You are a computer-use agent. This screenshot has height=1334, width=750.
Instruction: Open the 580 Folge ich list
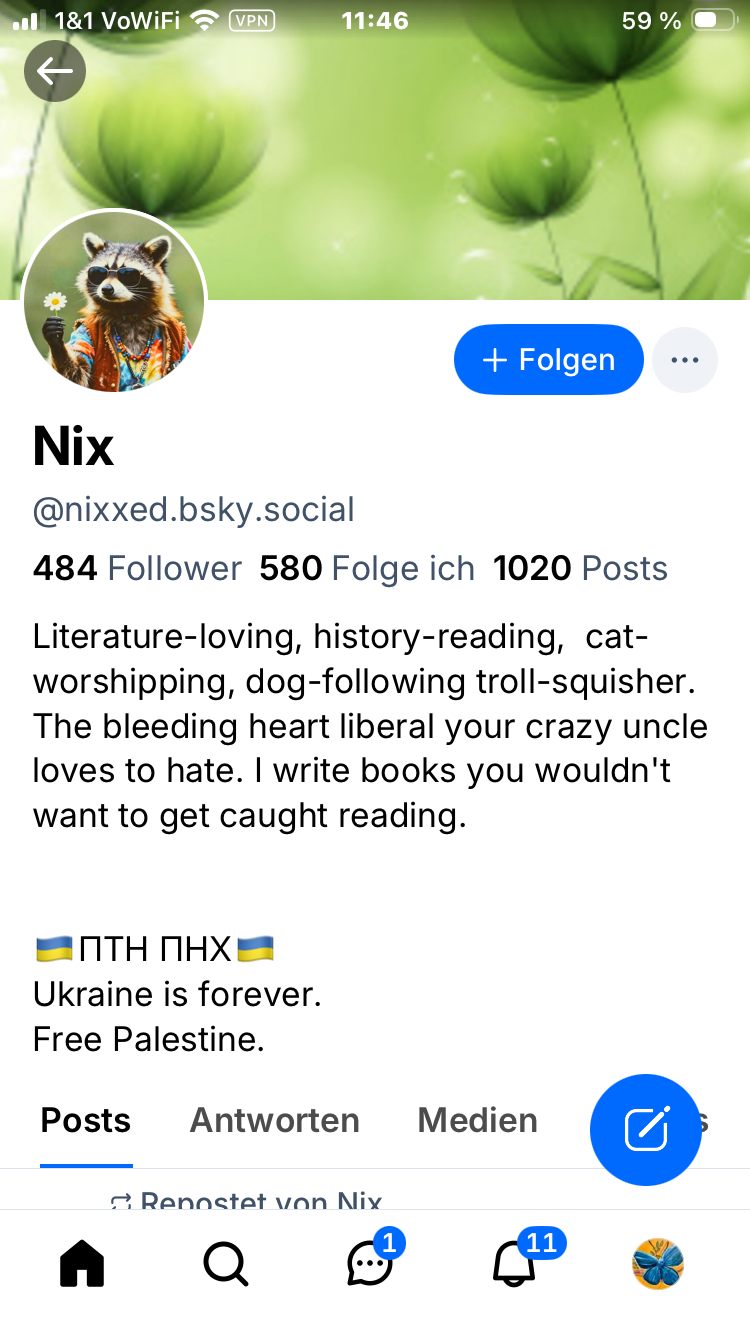tap(367, 569)
